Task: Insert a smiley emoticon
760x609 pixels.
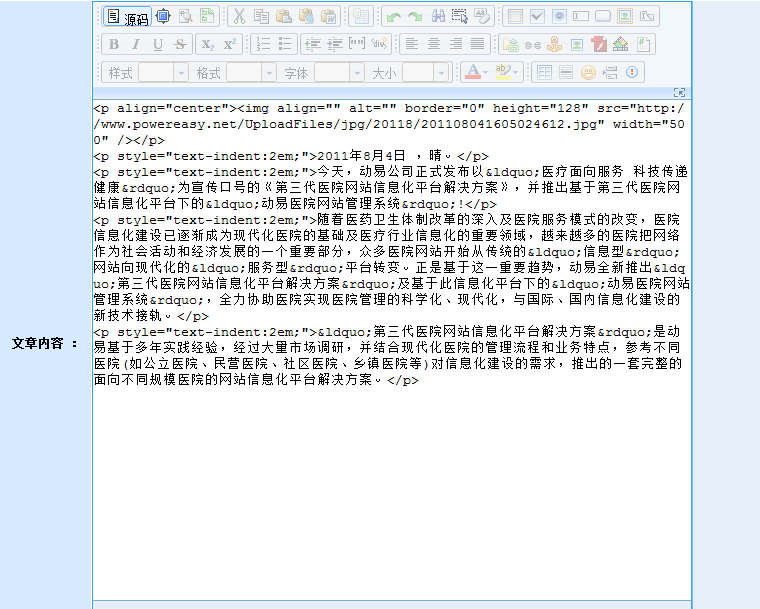Action: click(x=588, y=72)
